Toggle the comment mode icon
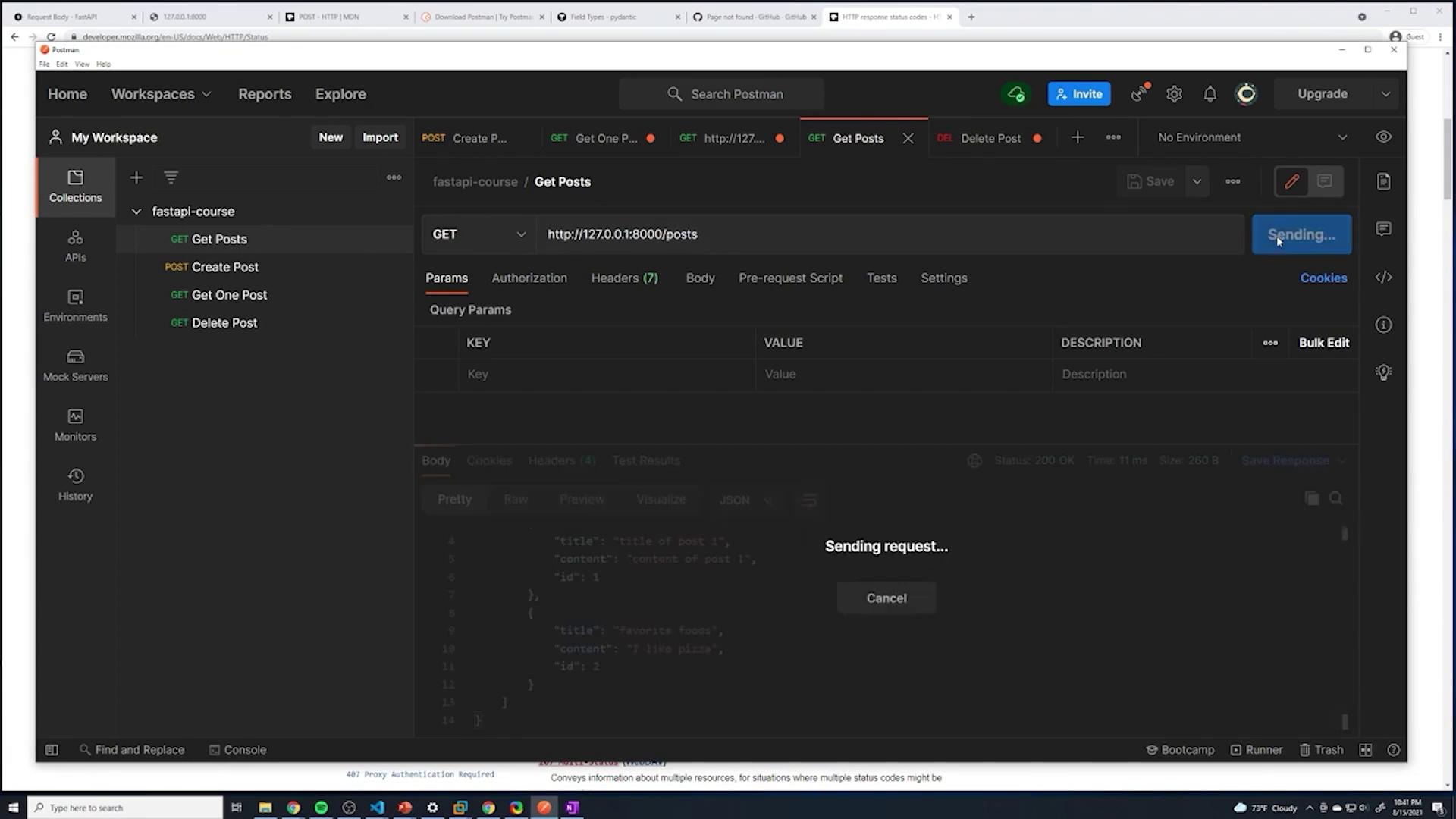 pos(1324,181)
